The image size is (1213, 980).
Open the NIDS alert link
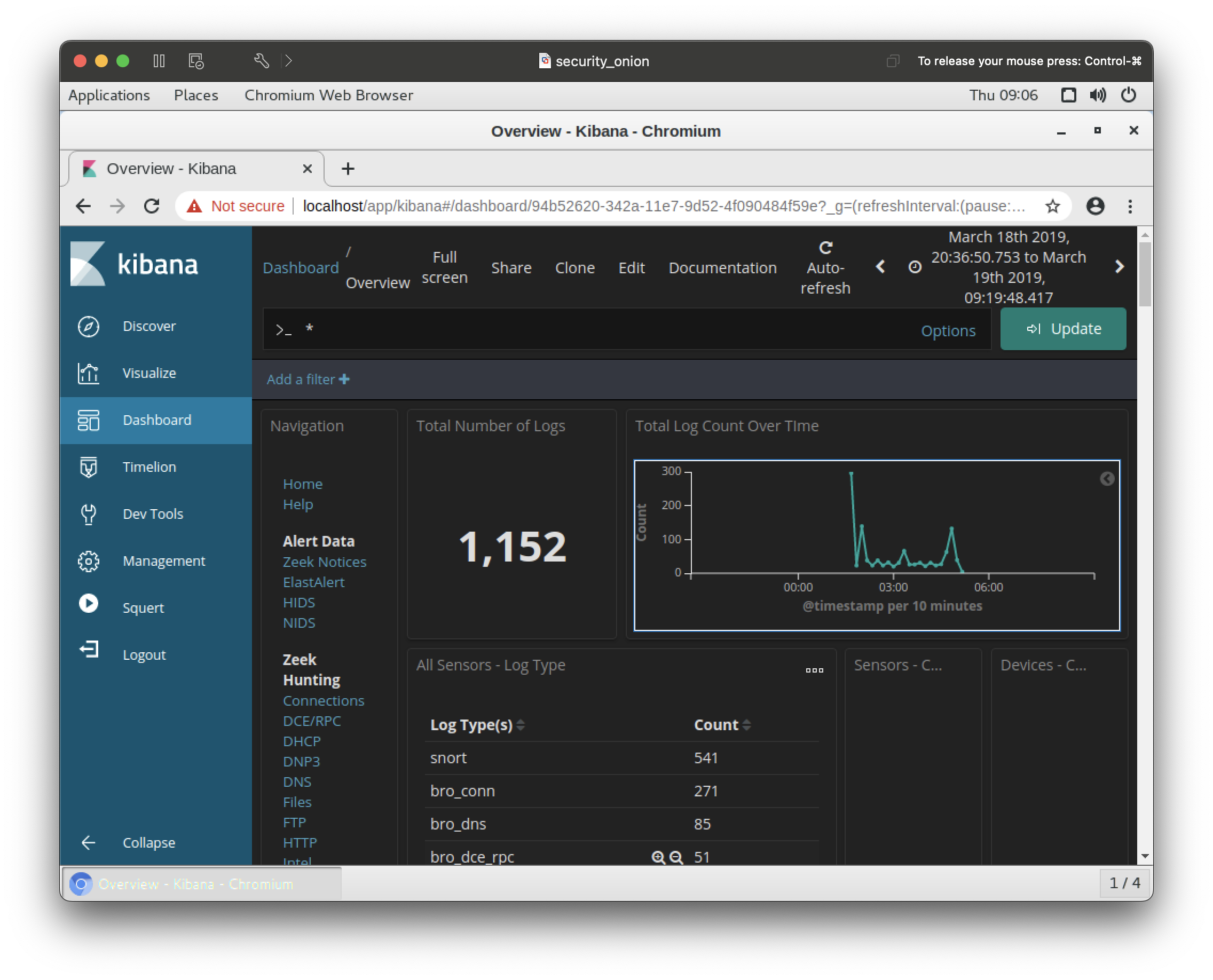[x=299, y=623]
